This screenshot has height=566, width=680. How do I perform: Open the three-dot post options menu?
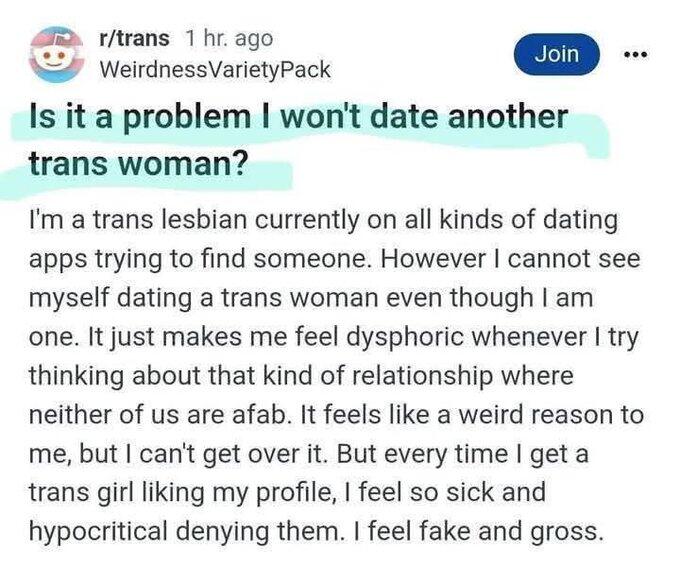[x=635, y=55]
